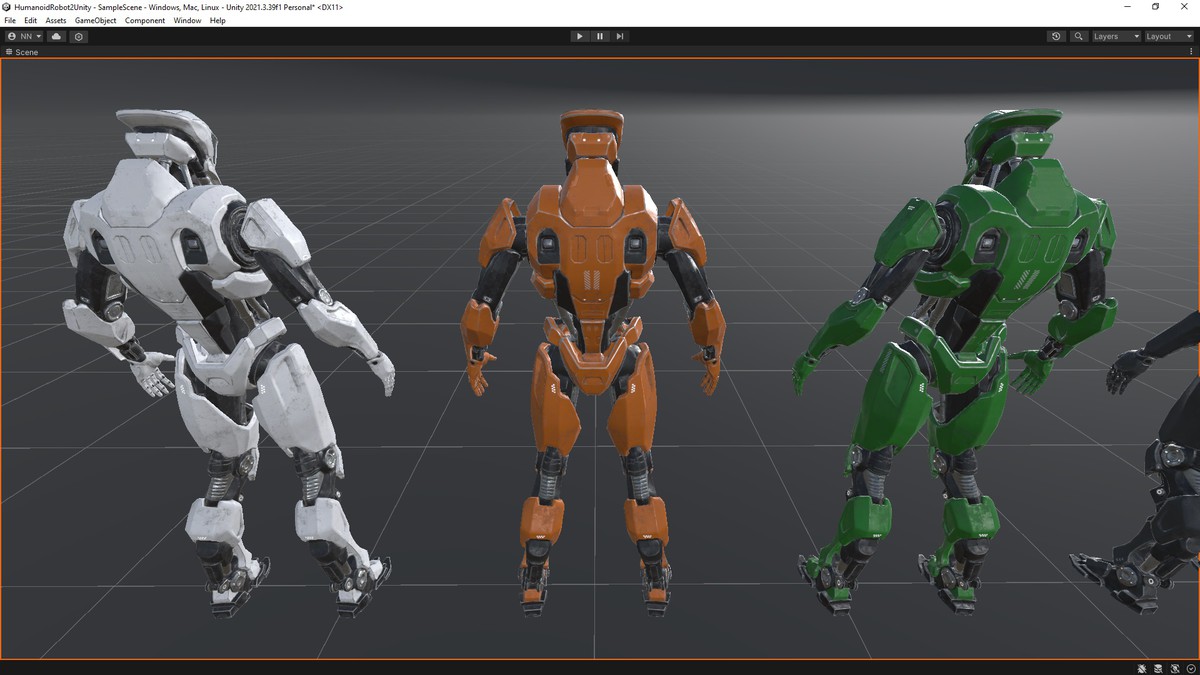
Task: Open the Unity Cloud Services panel
Action: click(x=56, y=36)
